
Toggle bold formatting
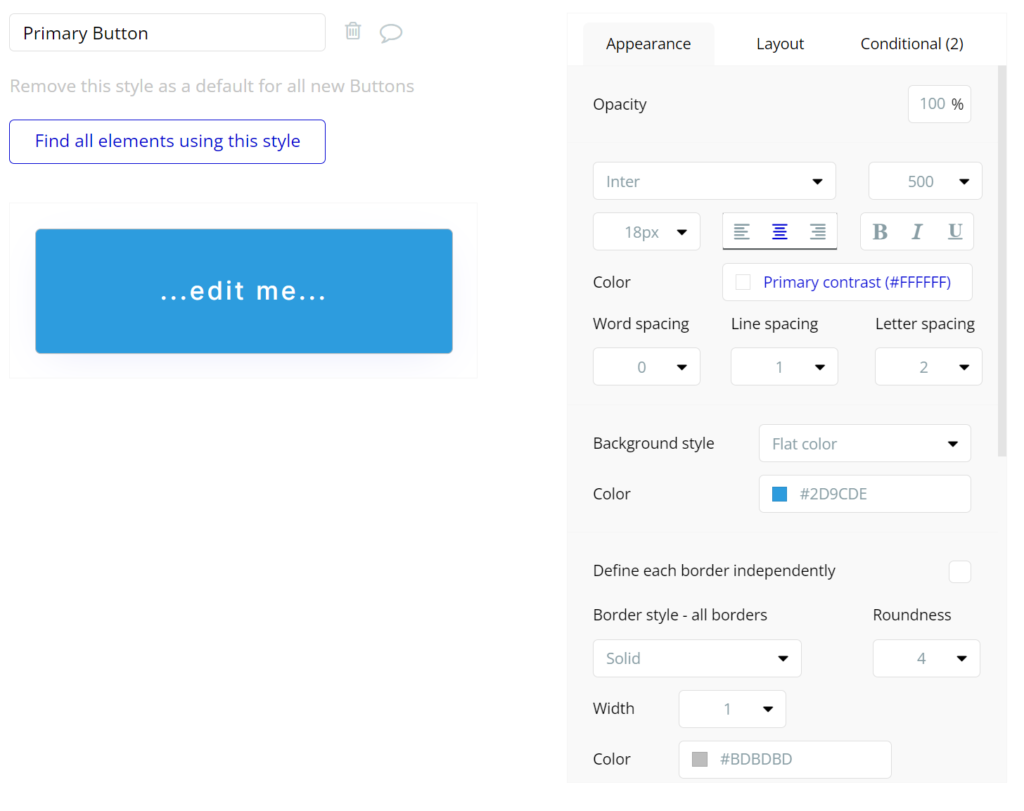tap(880, 231)
